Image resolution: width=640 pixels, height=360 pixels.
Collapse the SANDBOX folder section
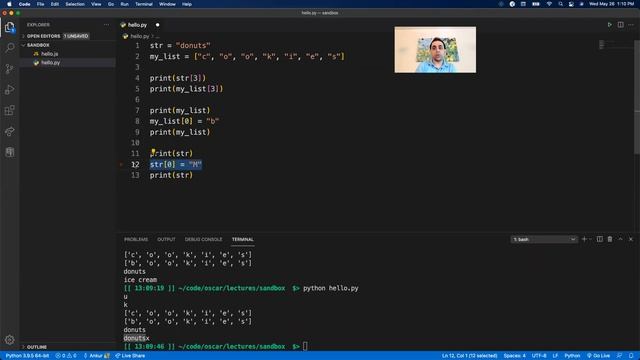(38, 45)
